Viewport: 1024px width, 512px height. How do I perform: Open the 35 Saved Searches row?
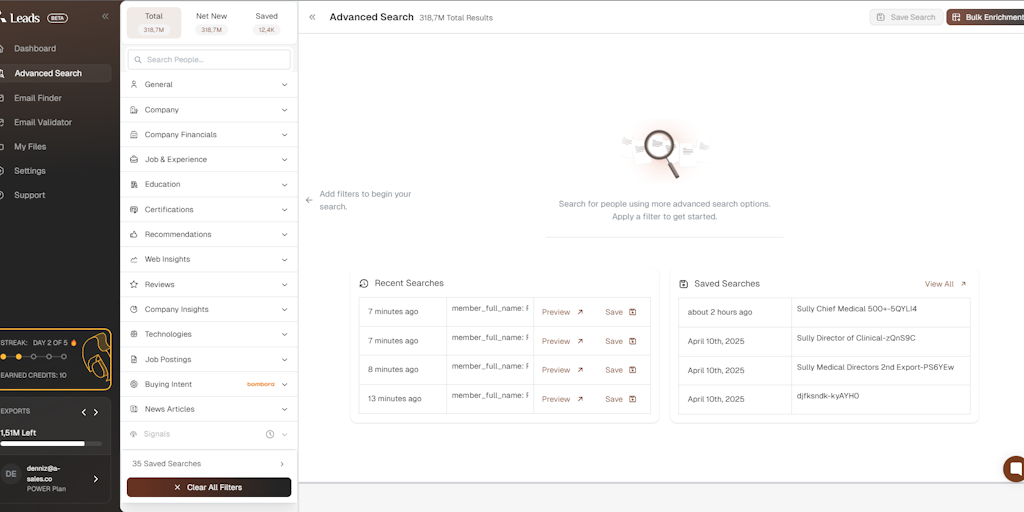click(x=209, y=464)
